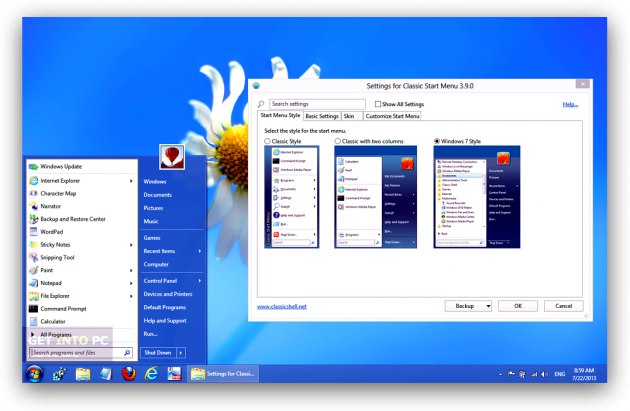Expand the Control Panel submenu arrow
Viewport: 630px width, 411px height.
pyautogui.click(x=200, y=281)
